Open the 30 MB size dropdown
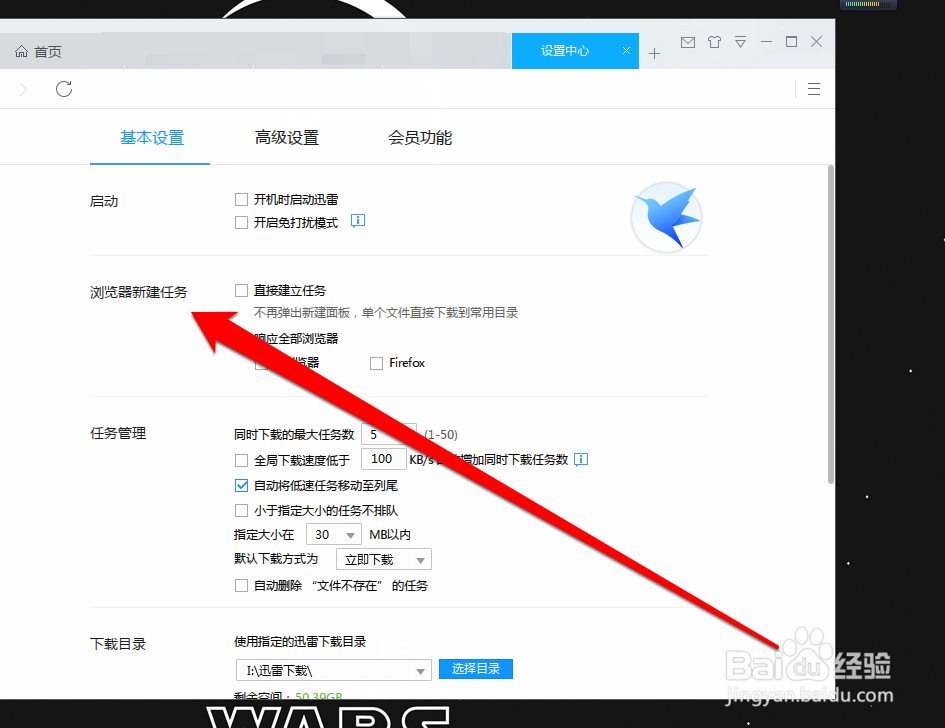The width and height of the screenshot is (945, 728). coord(334,535)
